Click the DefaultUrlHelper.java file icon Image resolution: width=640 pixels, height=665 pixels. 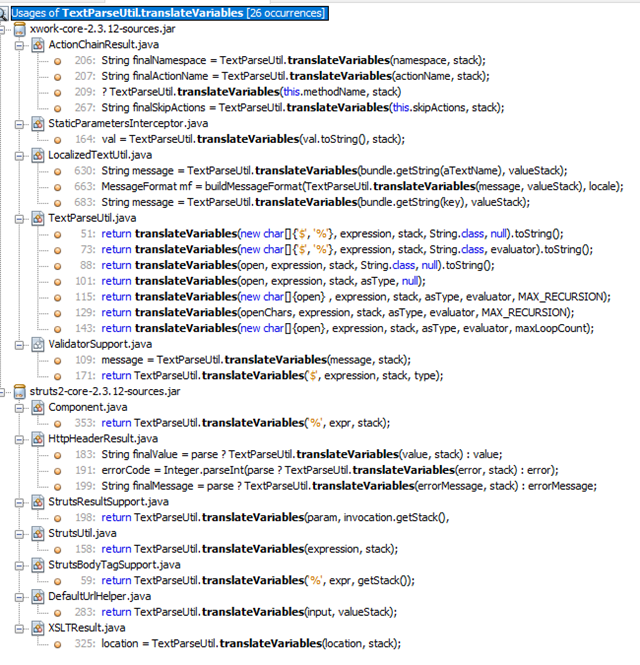tap(38, 597)
